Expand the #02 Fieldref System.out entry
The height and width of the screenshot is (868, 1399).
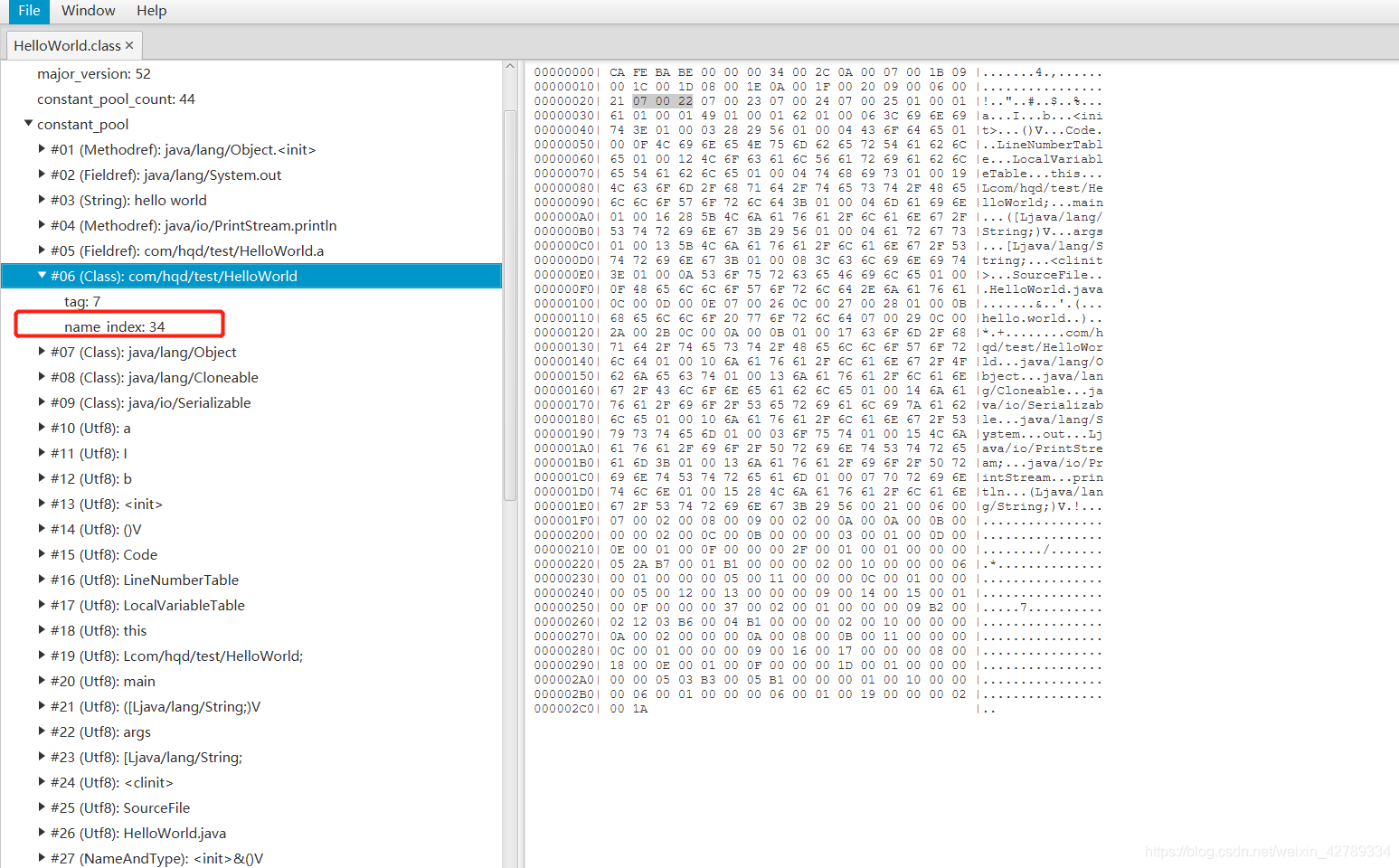(42, 174)
